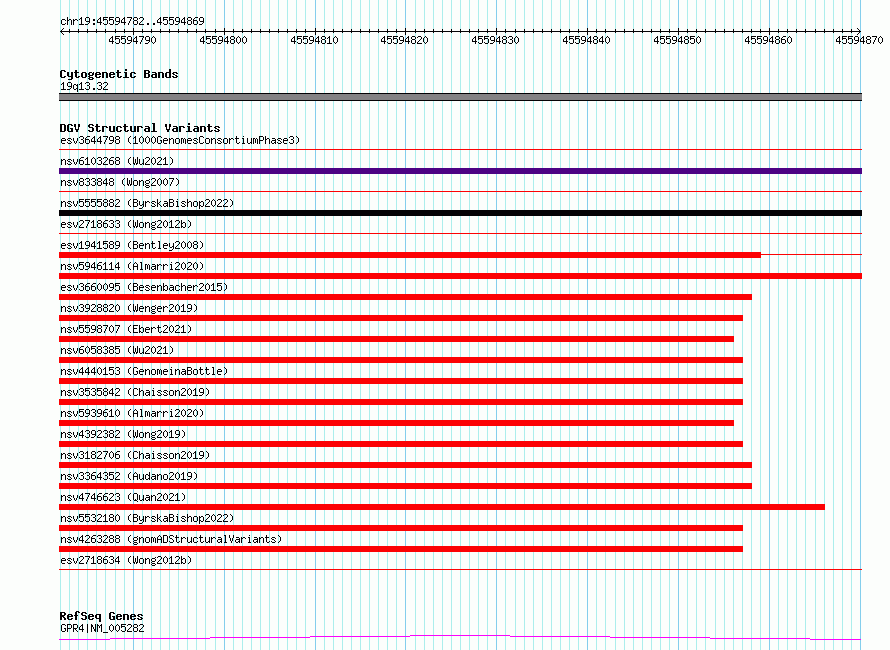Click the magenta GPR4 gene line
This screenshot has height=650, width=890.
pyautogui.click(x=460, y=638)
